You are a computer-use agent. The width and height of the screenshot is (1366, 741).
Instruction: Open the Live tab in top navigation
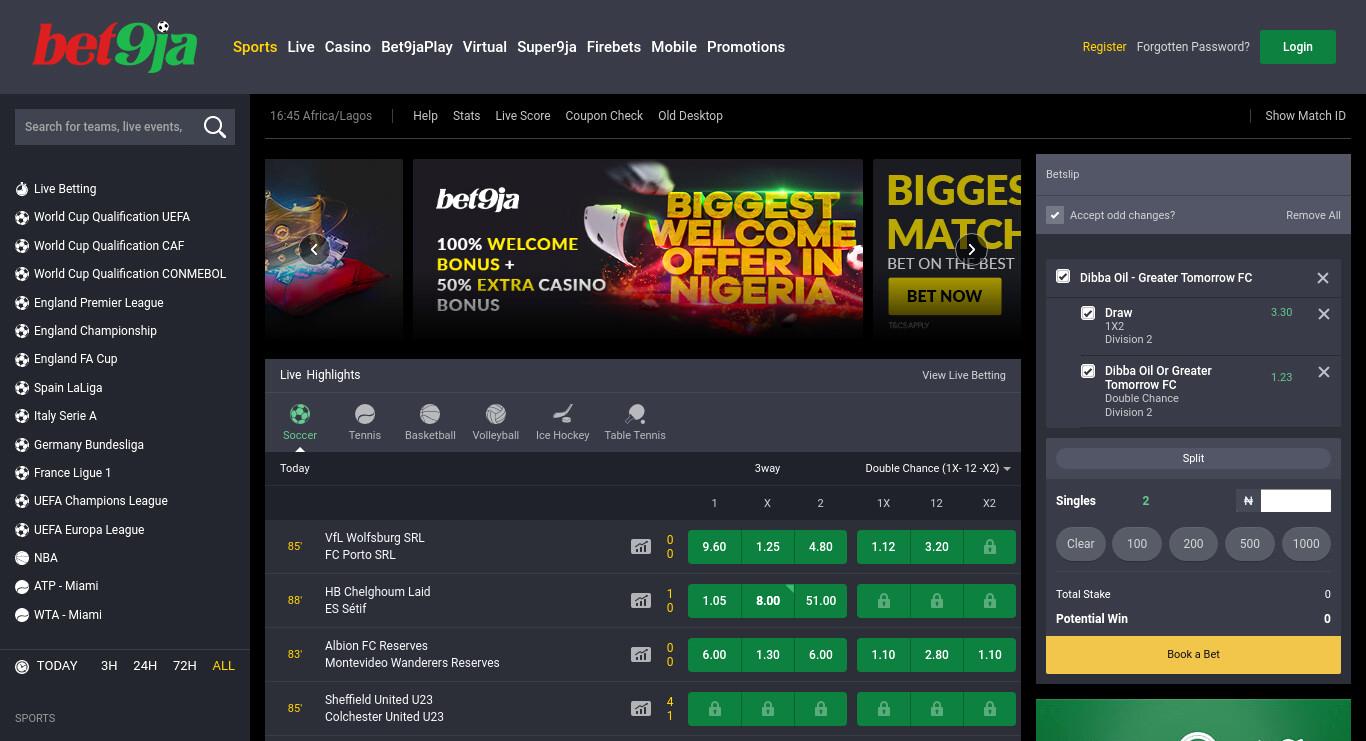pos(301,47)
